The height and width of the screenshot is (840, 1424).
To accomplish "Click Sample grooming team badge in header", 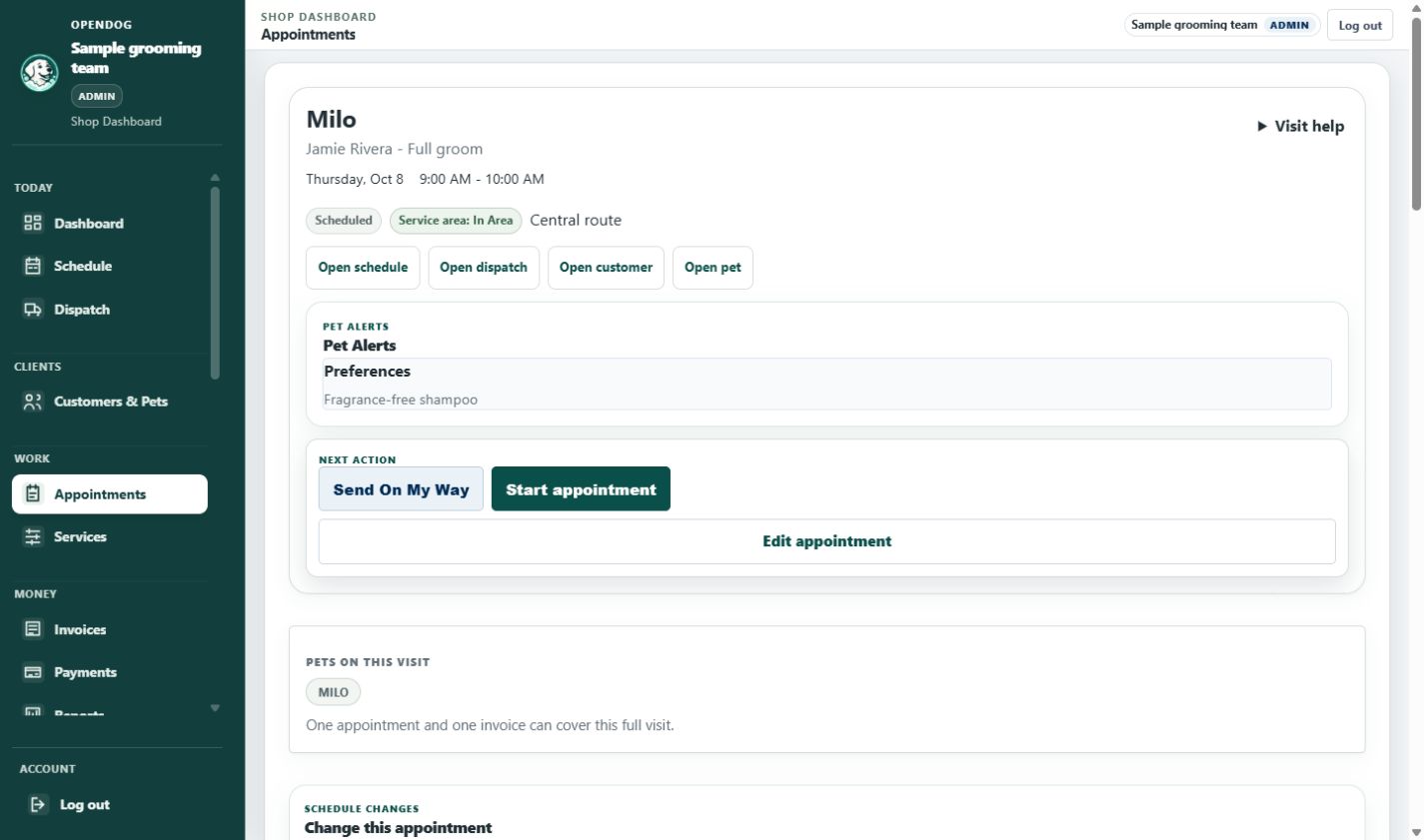I will click(1222, 25).
